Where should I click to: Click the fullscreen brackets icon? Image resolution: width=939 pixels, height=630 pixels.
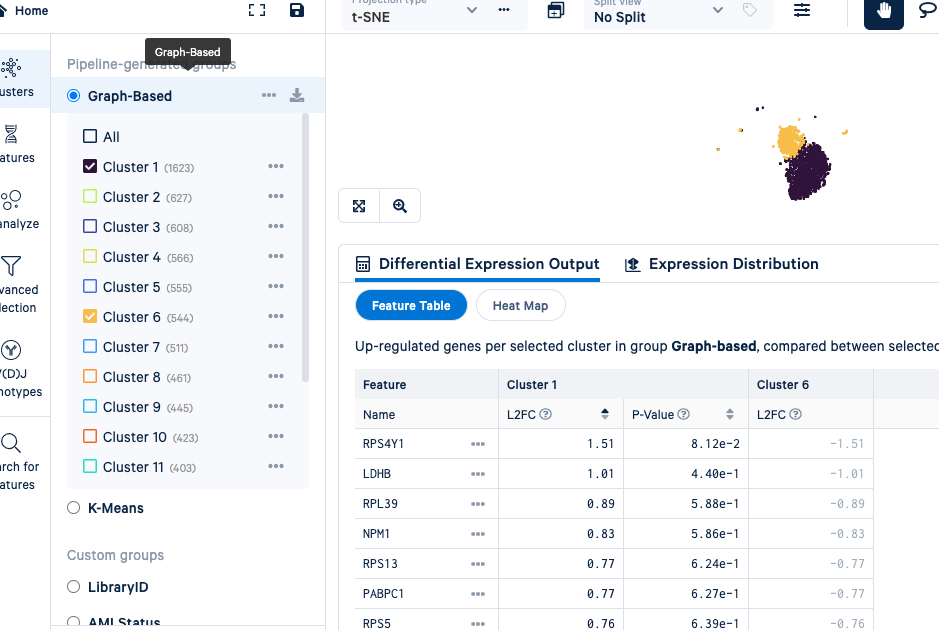point(257,10)
